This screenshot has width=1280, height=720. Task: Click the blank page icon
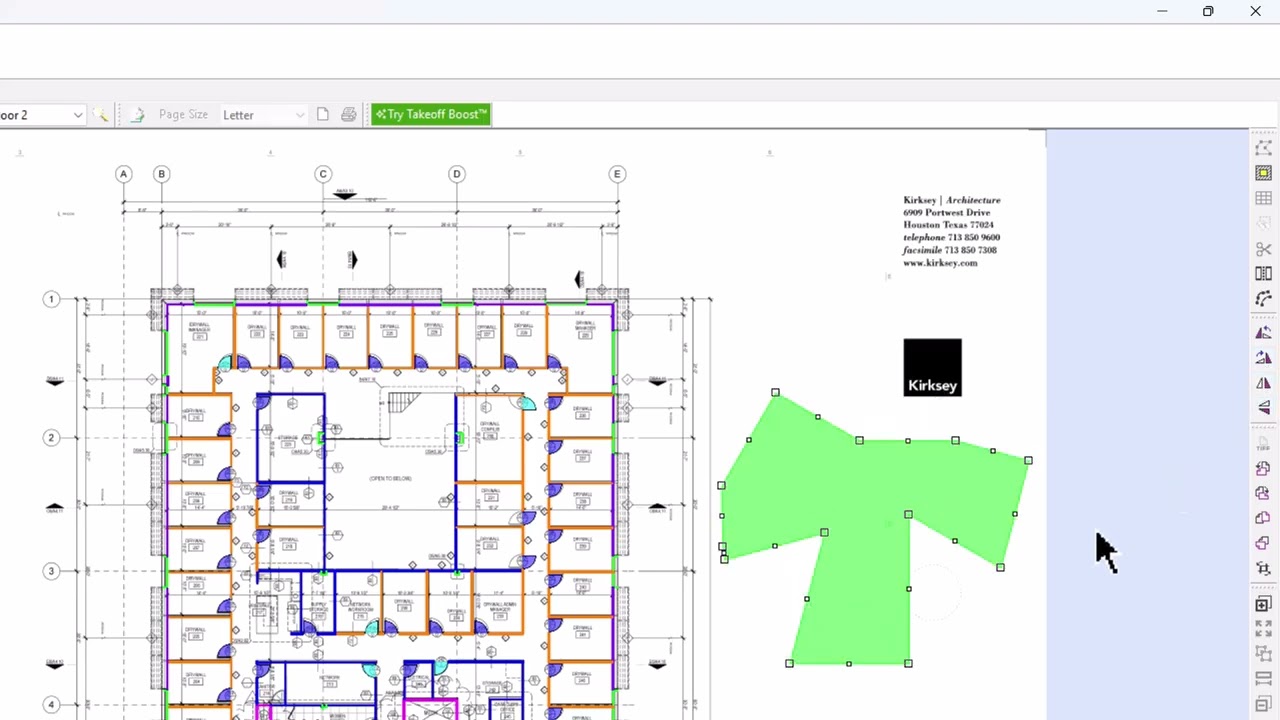click(323, 115)
